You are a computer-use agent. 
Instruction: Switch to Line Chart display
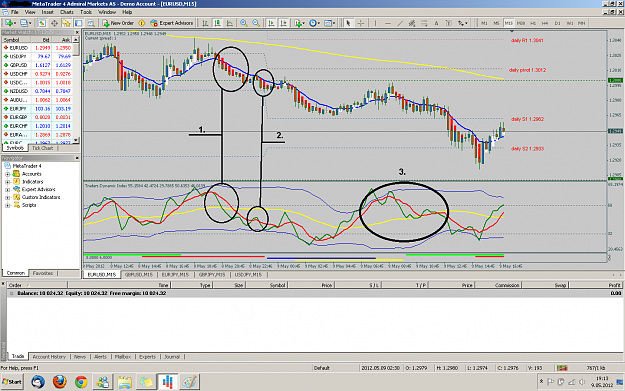[x=230, y=23]
